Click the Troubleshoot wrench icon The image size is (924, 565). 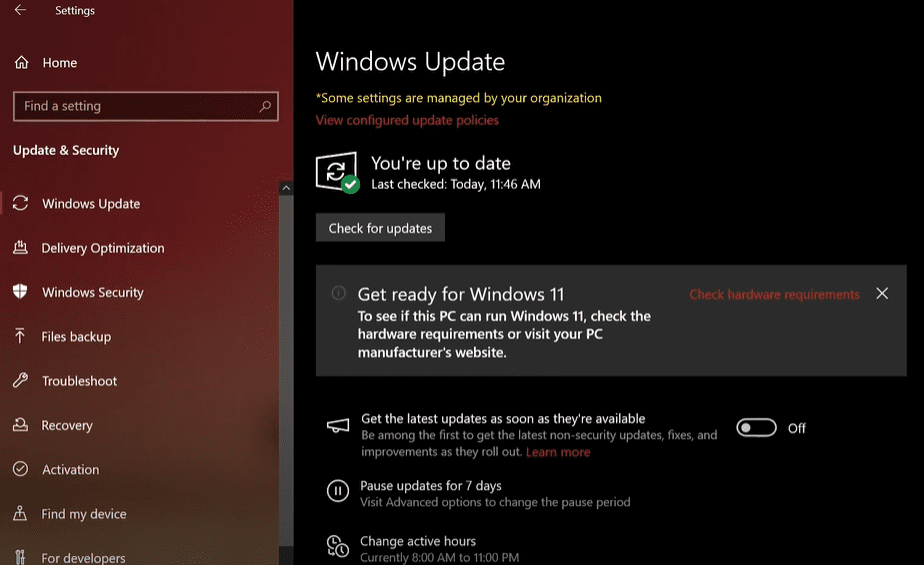20,380
